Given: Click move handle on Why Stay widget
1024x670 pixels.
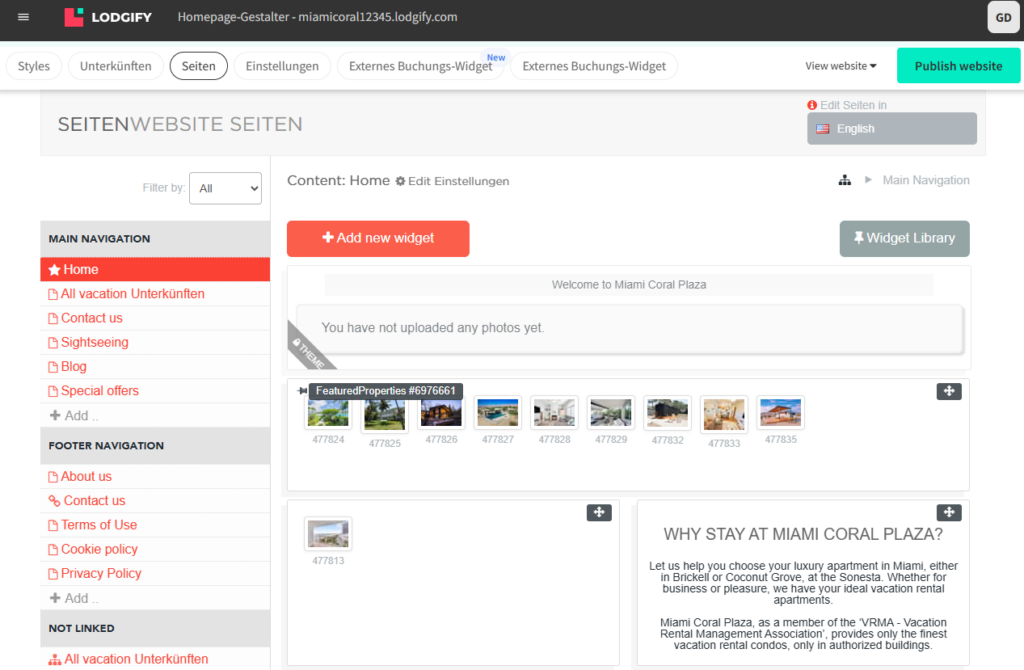Looking at the screenshot, I should 949,513.
